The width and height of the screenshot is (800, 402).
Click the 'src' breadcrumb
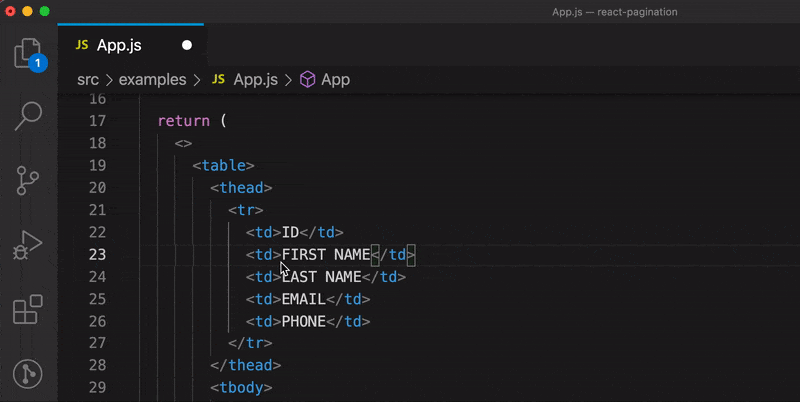click(x=88, y=80)
